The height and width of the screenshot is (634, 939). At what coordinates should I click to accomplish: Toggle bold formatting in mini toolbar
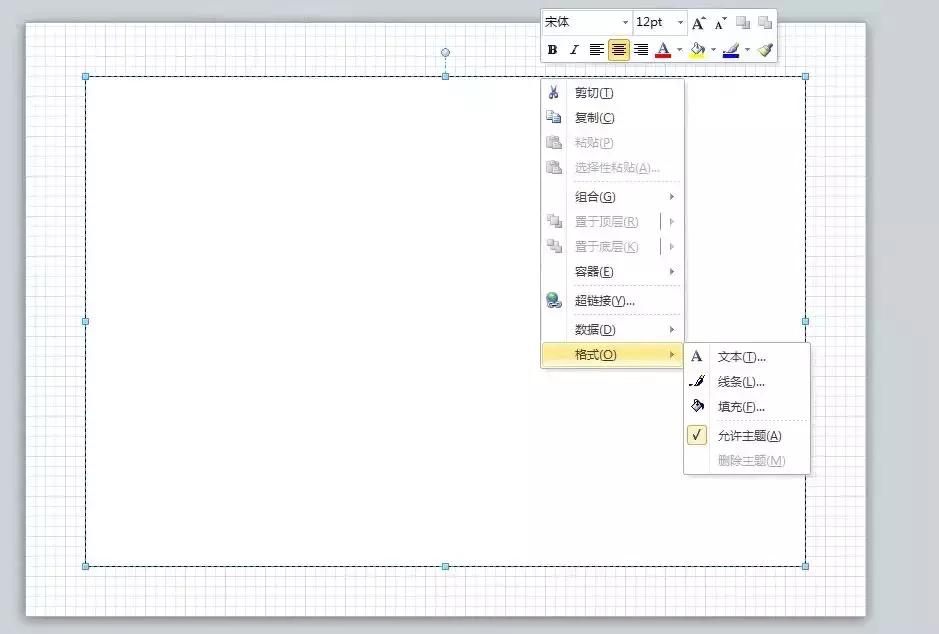[552, 50]
